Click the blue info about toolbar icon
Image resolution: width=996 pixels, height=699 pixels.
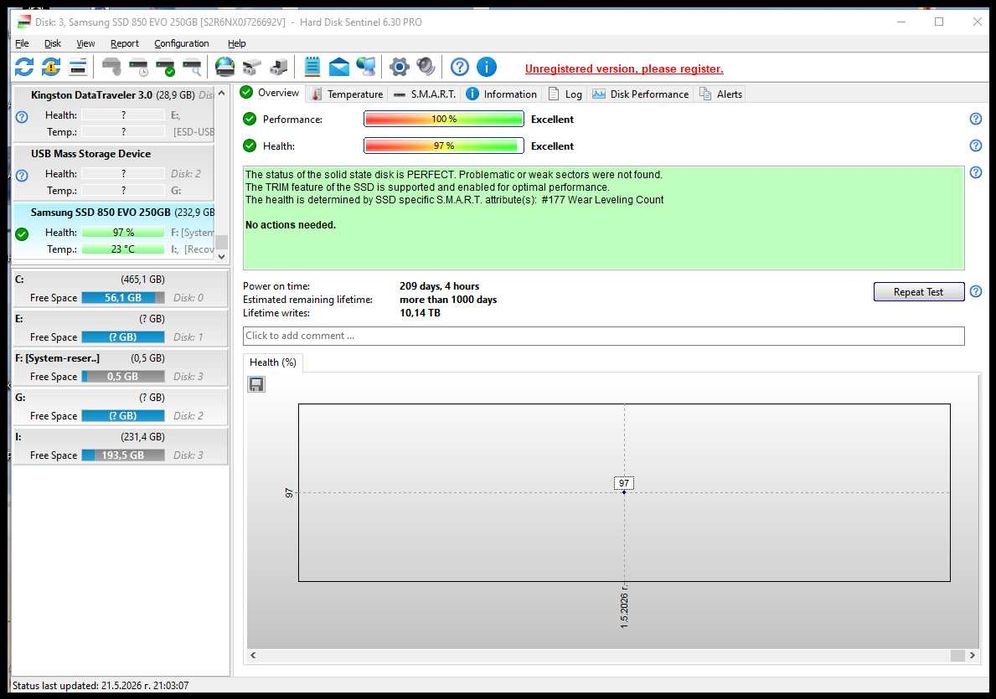pos(487,67)
